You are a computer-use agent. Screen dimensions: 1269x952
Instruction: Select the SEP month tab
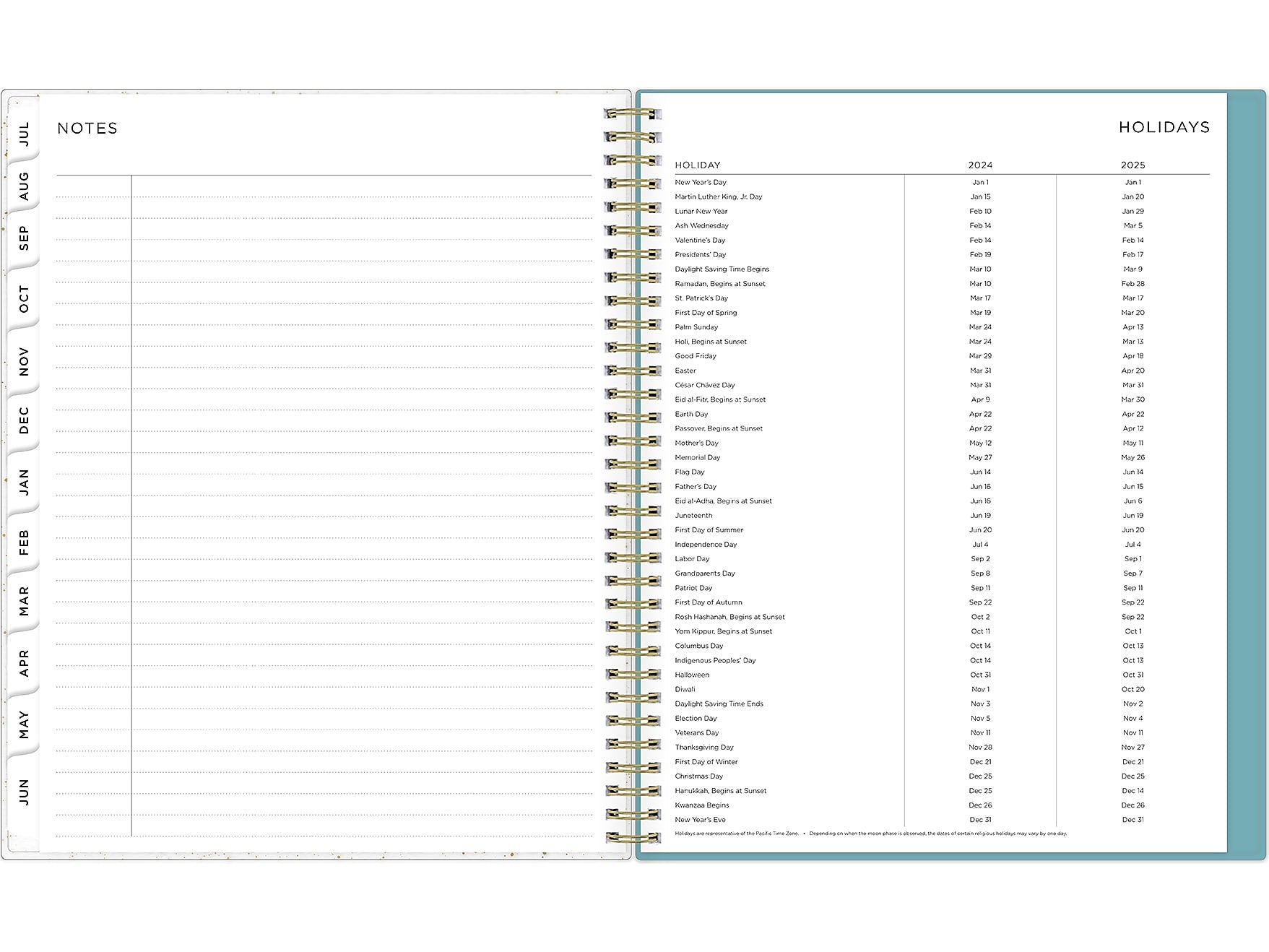pyautogui.click(x=24, y=238)
